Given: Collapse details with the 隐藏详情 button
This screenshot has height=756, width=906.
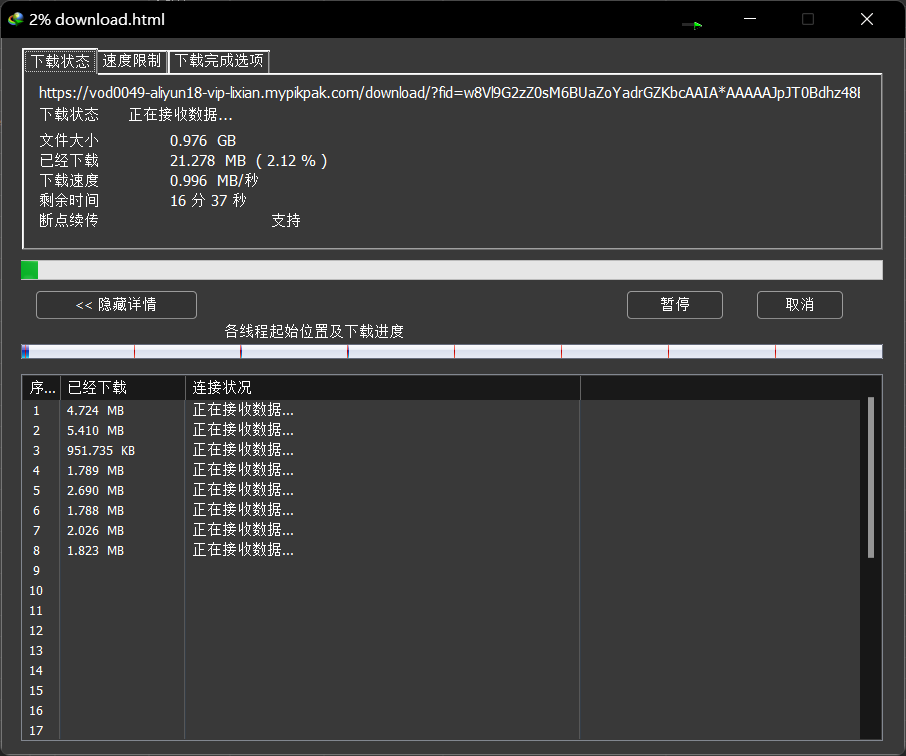Looking at the screenshot, I should (116, 305).
